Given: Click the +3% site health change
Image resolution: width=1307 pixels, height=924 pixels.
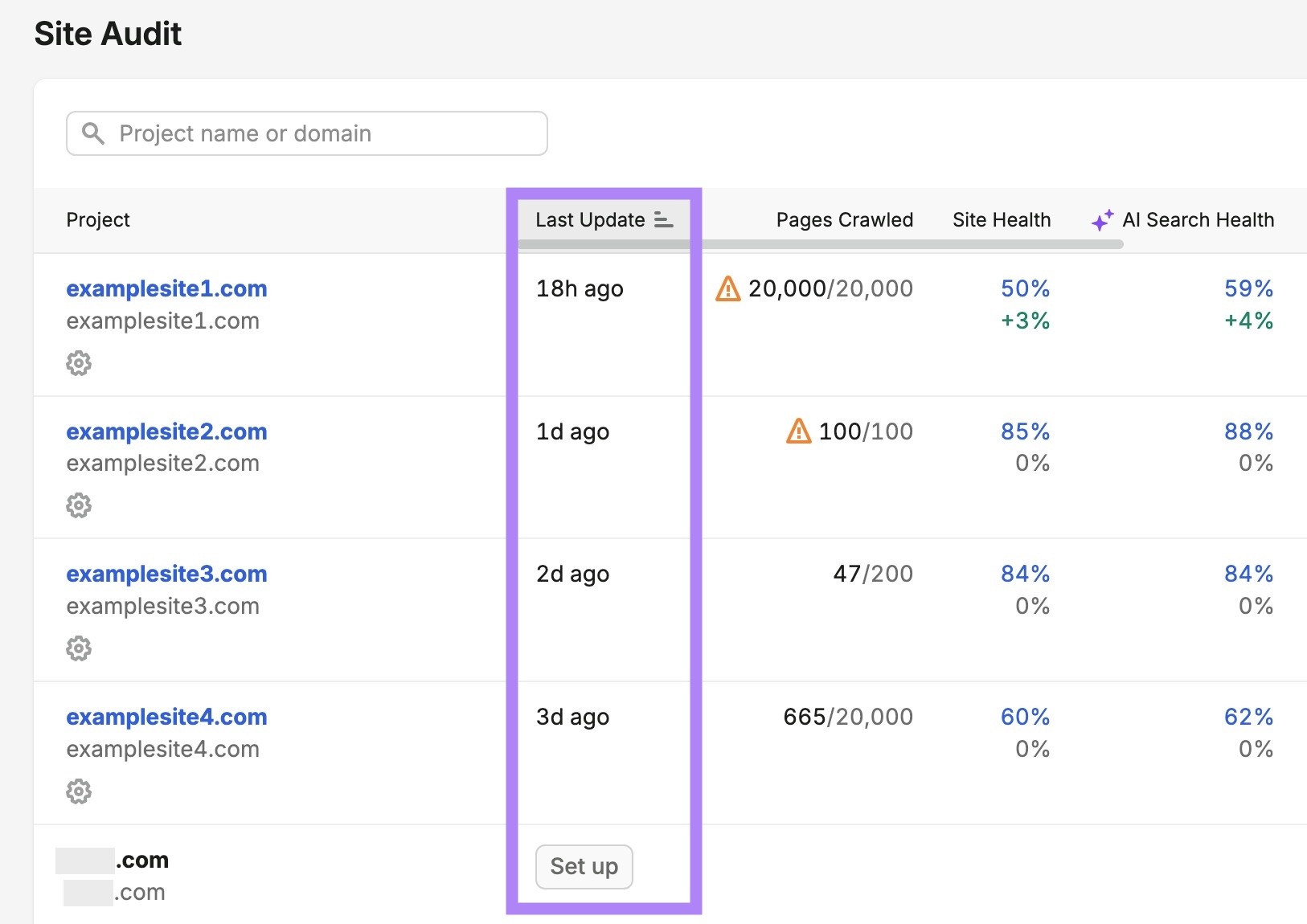Looking at the screenshot, I should (x=1026, y=321).
